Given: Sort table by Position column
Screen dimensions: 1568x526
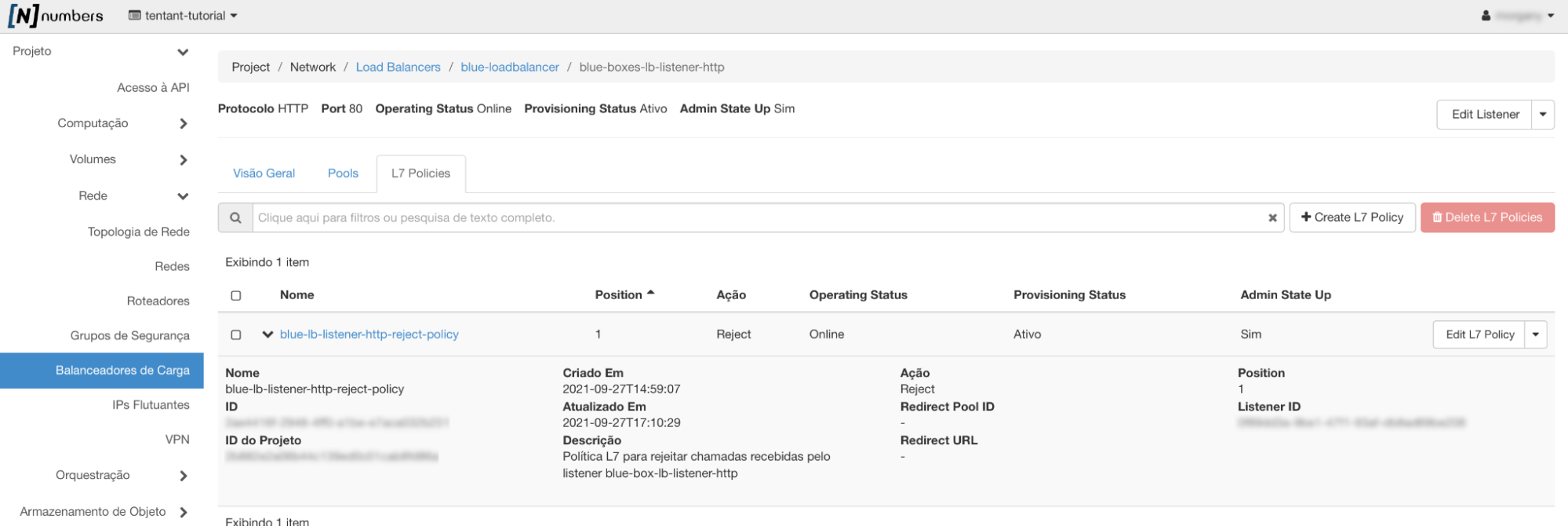Looking at the screenshot, I should pyautogui.click(x=624, y=295).
